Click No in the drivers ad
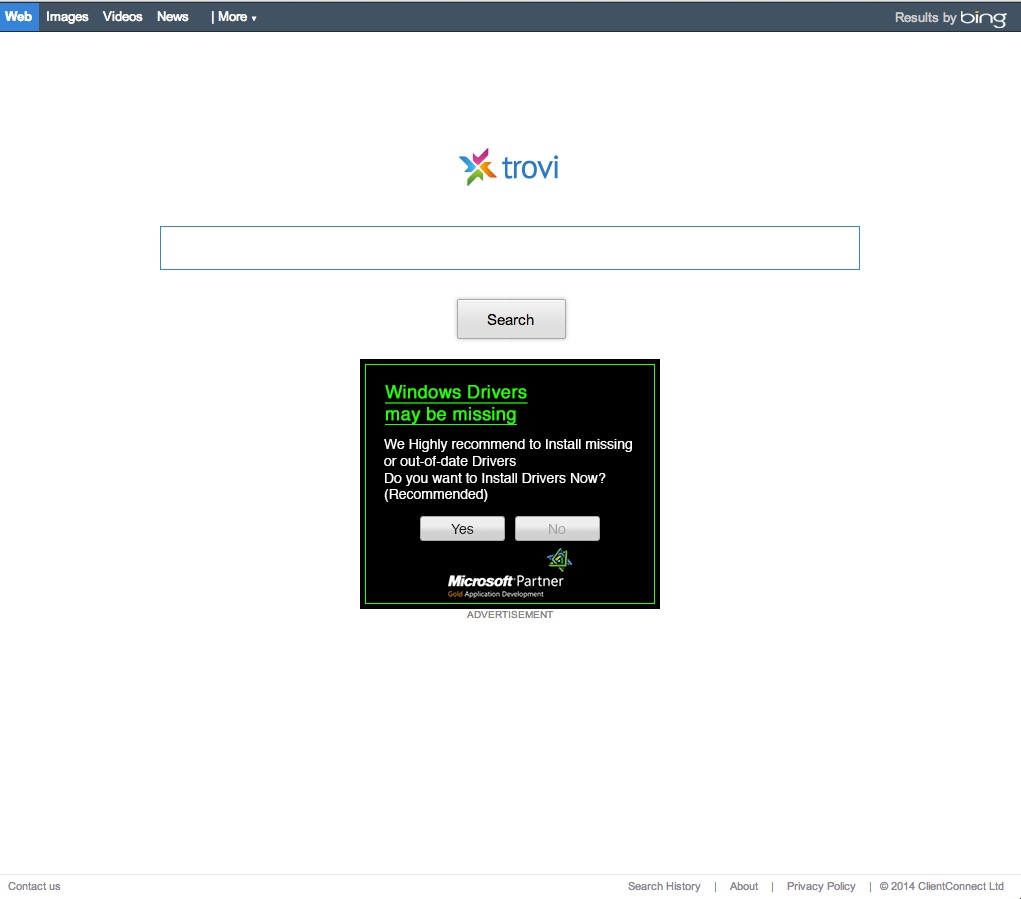Viewport: 1021px width, 899px height. tap(557, 529)
